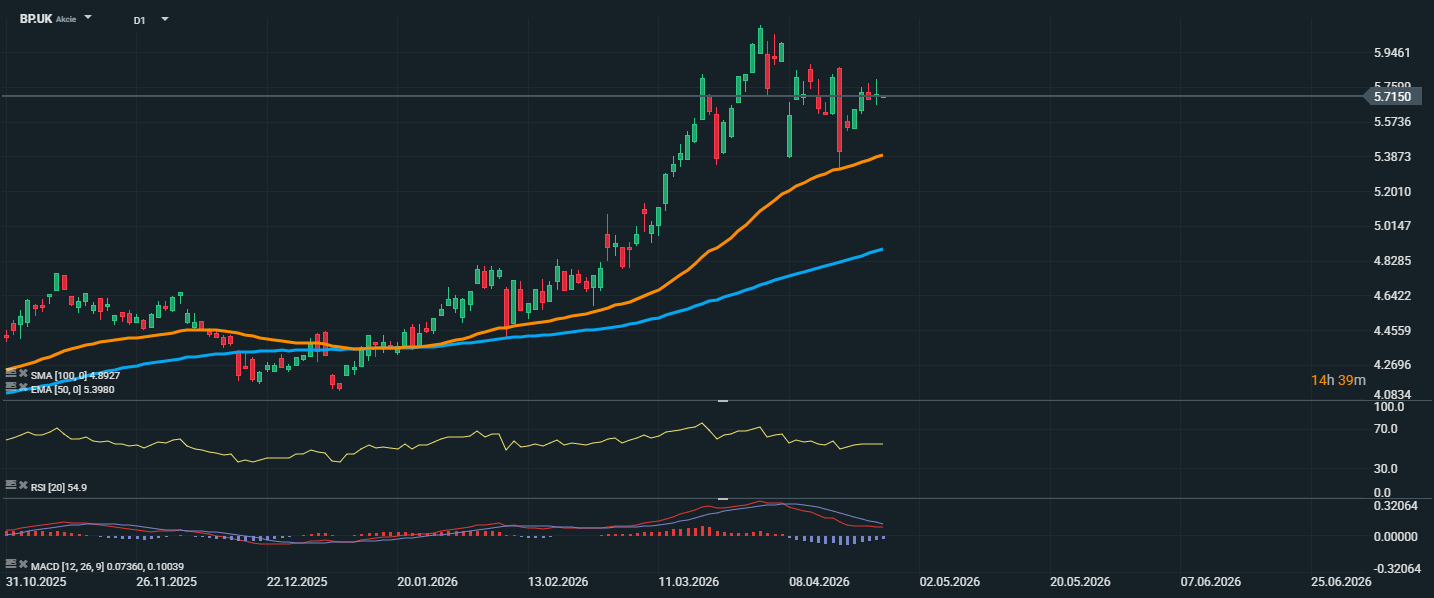Click price axis value 5.5736
The height and width of the screenshot is (598, 1434).
click(x=1392, y=122)
